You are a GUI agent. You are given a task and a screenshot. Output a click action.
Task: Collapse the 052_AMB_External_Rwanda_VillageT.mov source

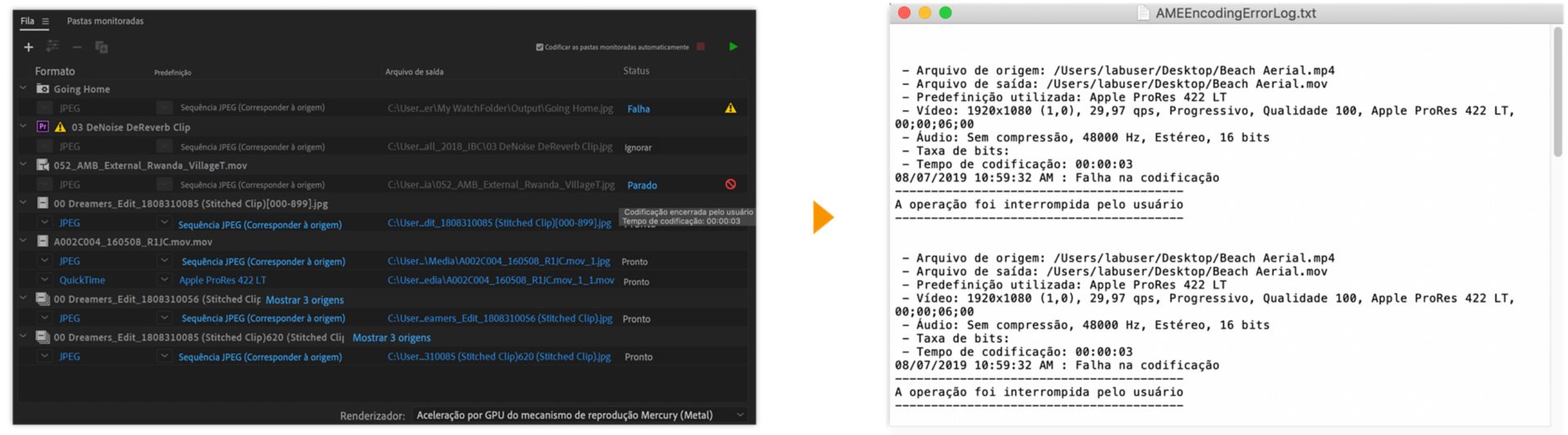(24, 164)
